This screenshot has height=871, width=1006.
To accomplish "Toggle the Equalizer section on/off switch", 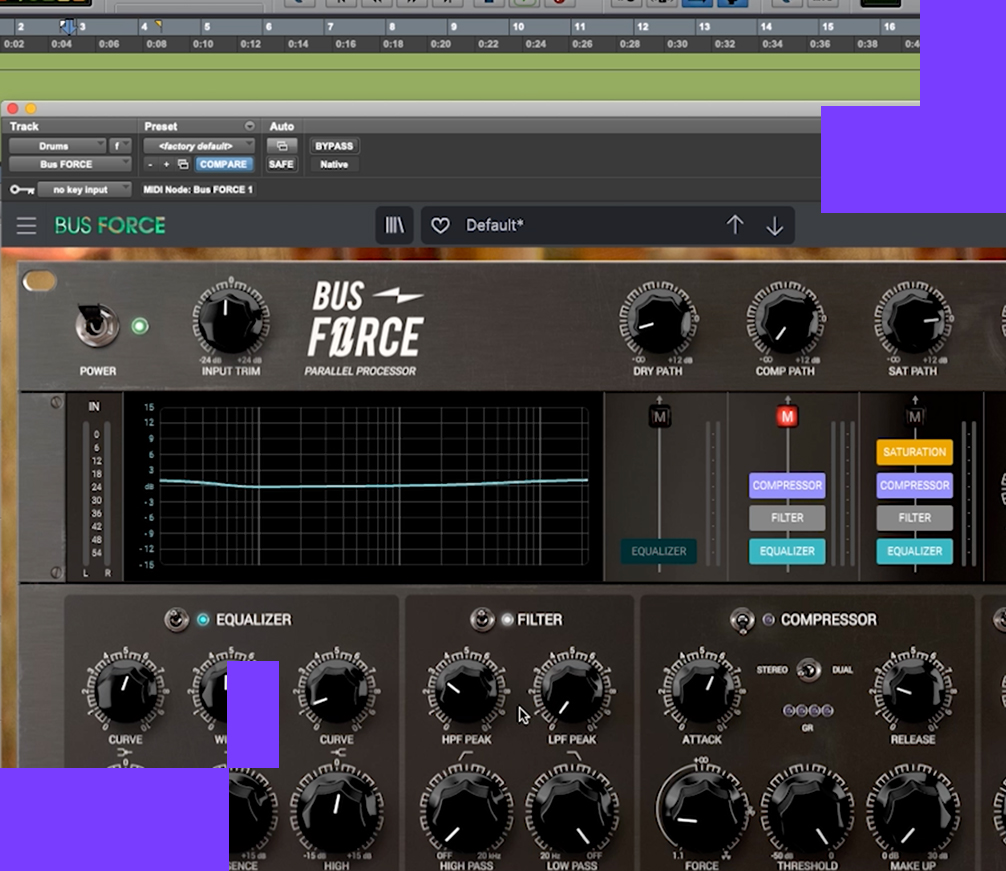I will pyautogui.click(x=177, y=620).
